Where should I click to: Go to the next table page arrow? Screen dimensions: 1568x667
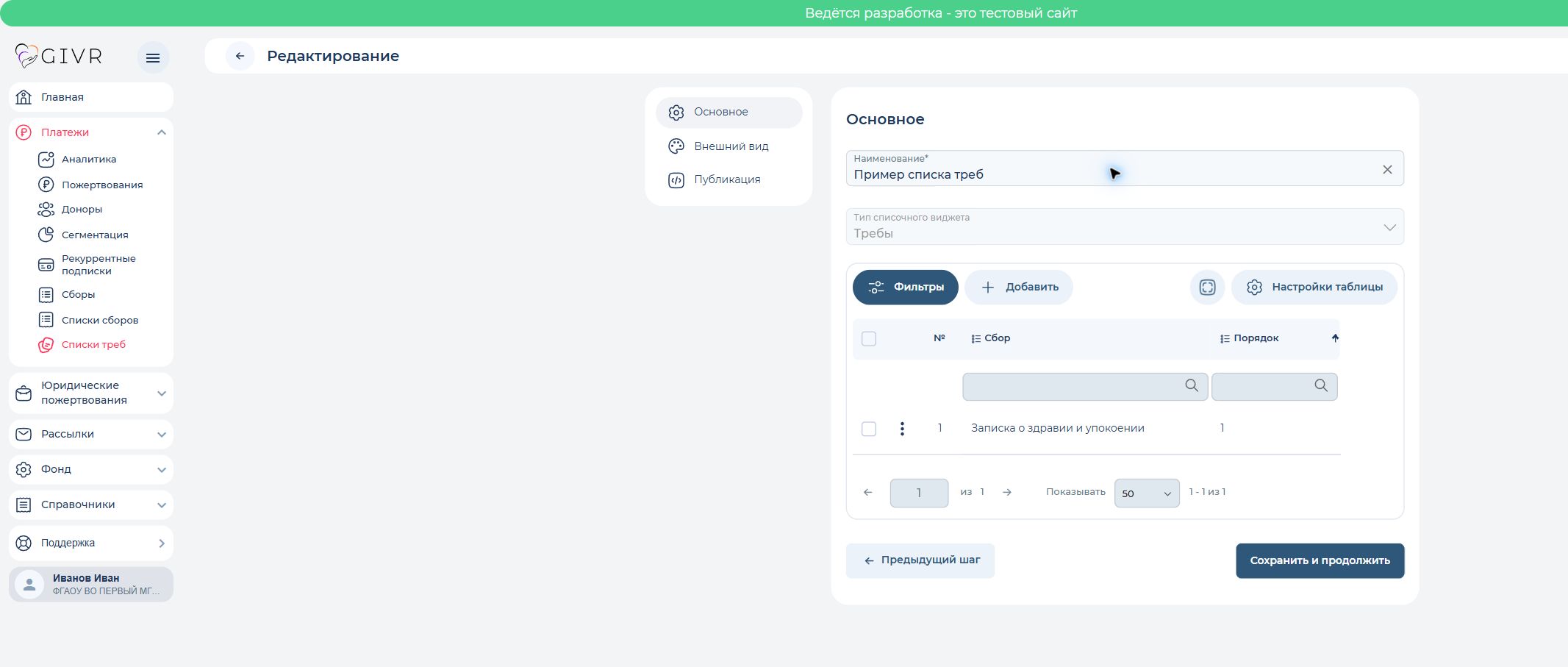click(1007, 493)
